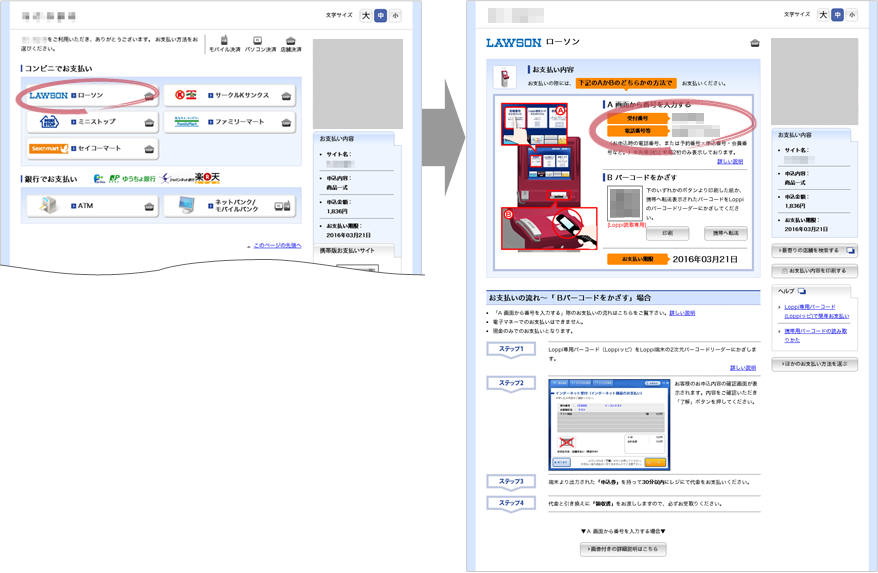Image resolution: width=878 pixels, height=573 pixels.
Task: Click 画像付きの詳細説明はこちら button
Action: point(623,549)
